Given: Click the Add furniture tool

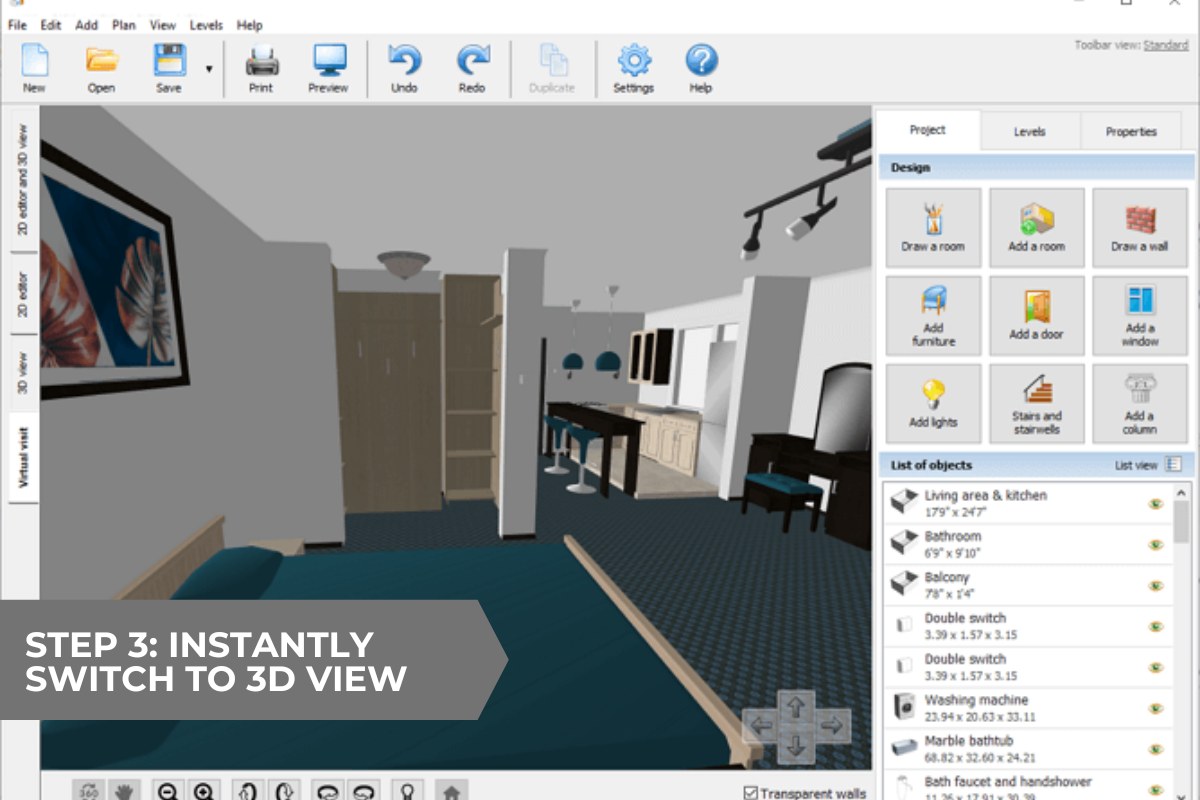Looking at the screenshot, I should 932,316.
